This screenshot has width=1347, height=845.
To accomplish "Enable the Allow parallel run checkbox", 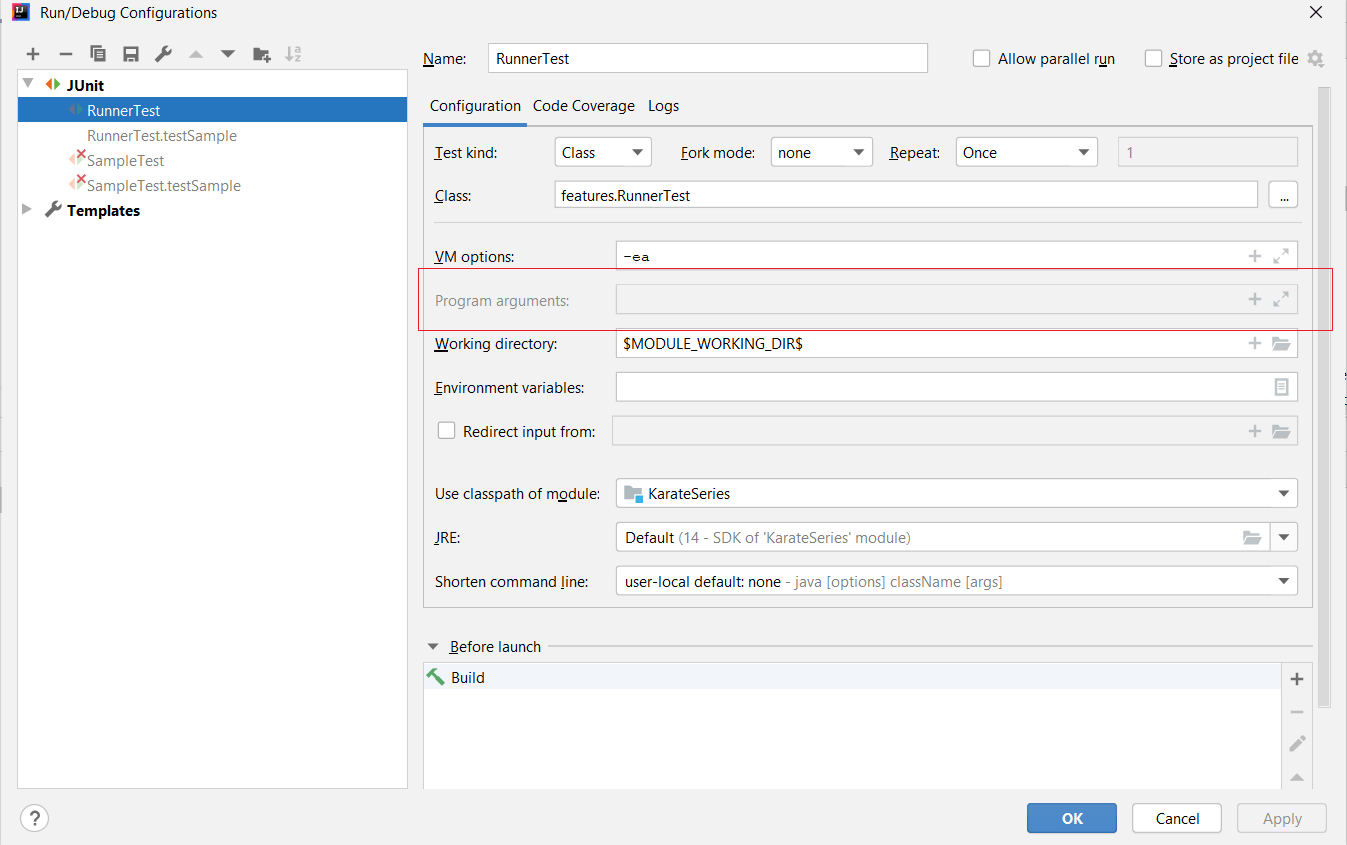I will click(x=982, y=59).
